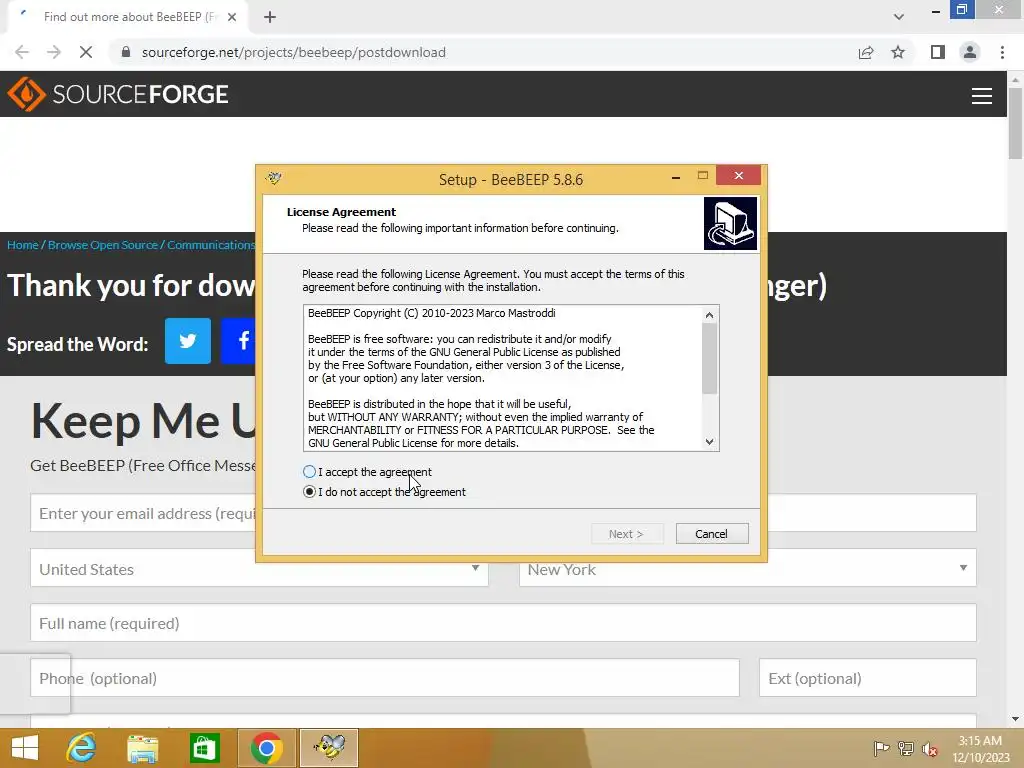Click the BeeBEEP bee icon in title bar

click(274, 178)
